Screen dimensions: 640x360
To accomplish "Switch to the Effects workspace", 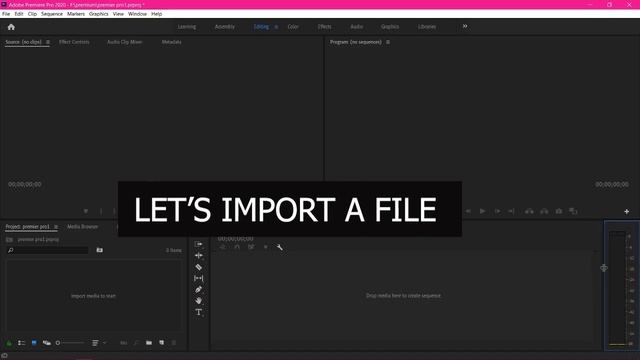I will (x=324, y=27).
